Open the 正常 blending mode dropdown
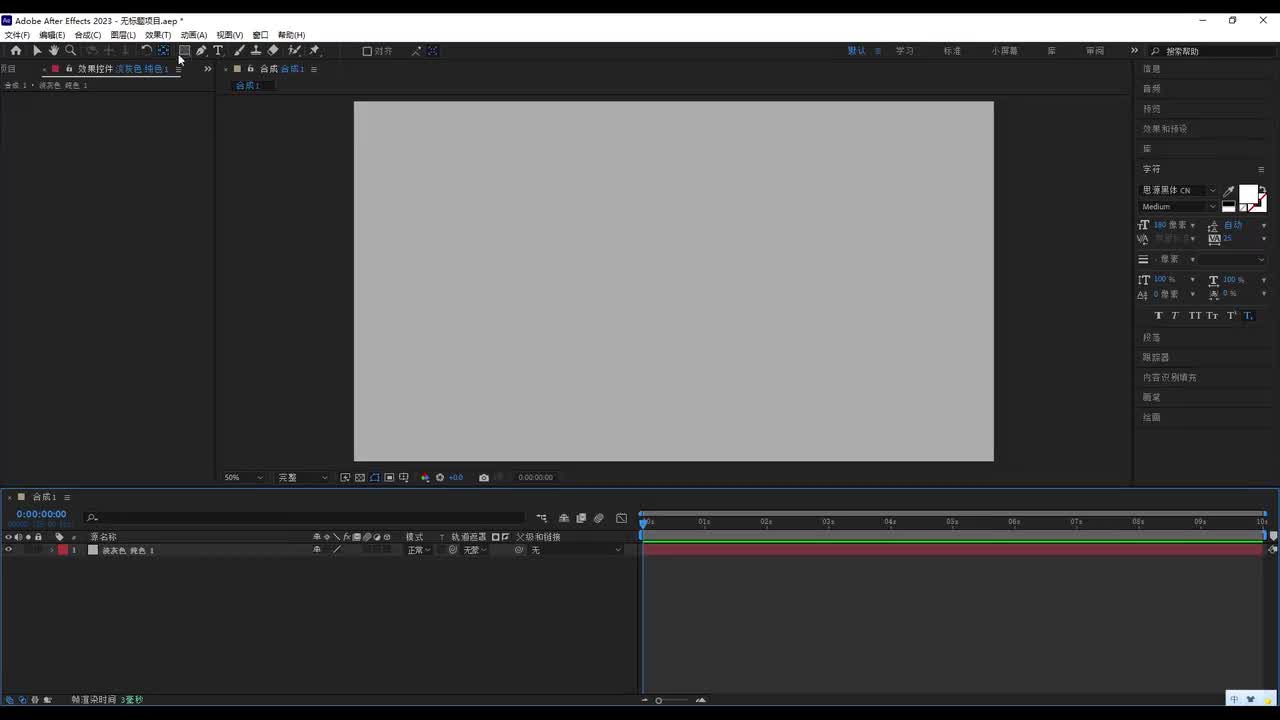 coord(418,550)
